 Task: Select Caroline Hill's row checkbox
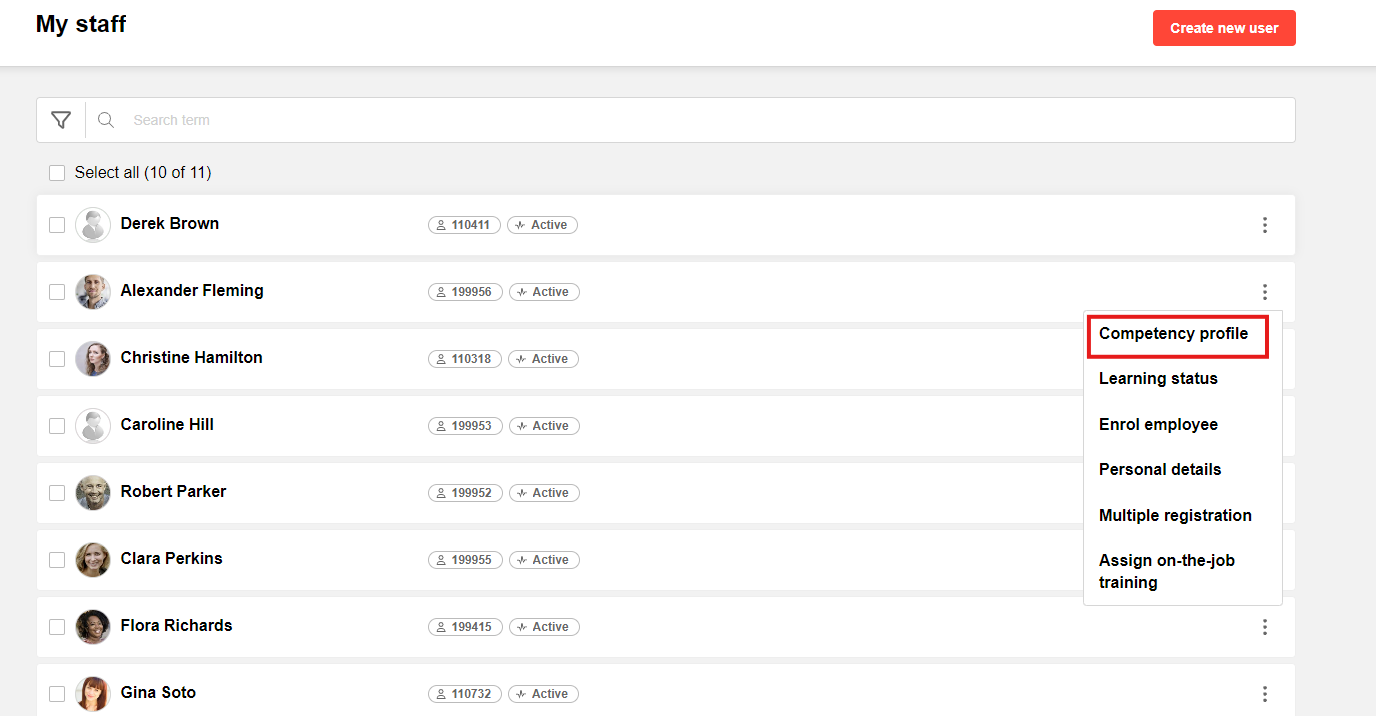(57, 426)
